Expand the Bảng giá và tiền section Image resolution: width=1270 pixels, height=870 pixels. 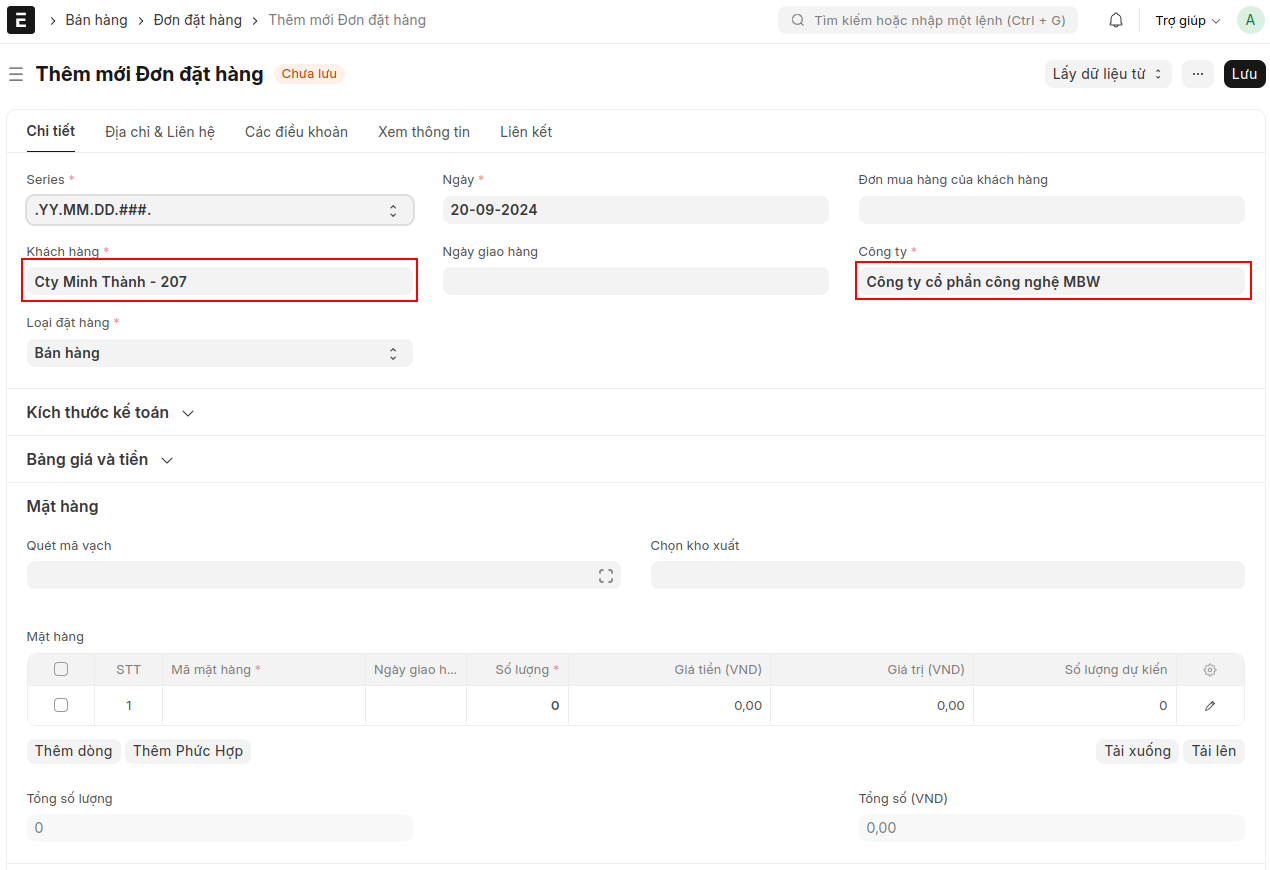point(100,460)
